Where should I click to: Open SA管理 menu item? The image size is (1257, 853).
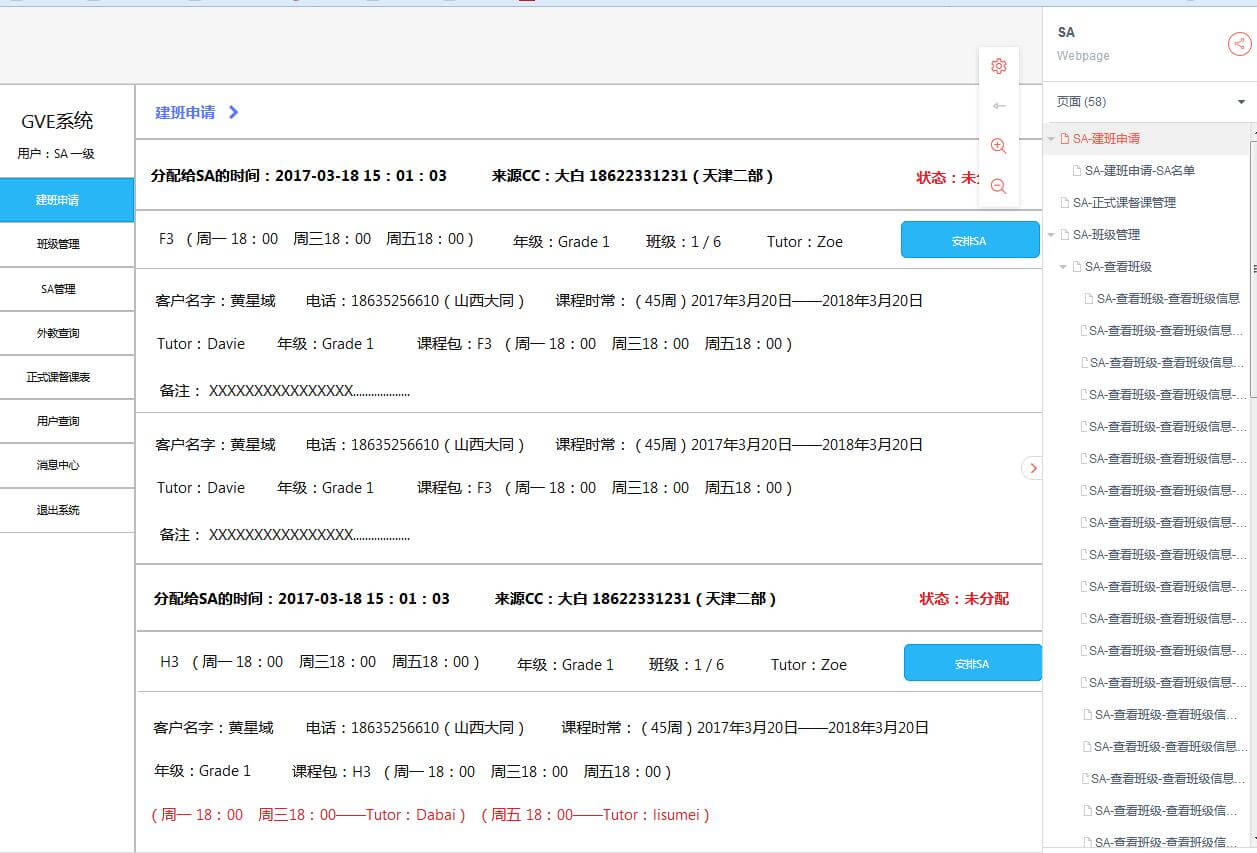[x=58, y=289]
